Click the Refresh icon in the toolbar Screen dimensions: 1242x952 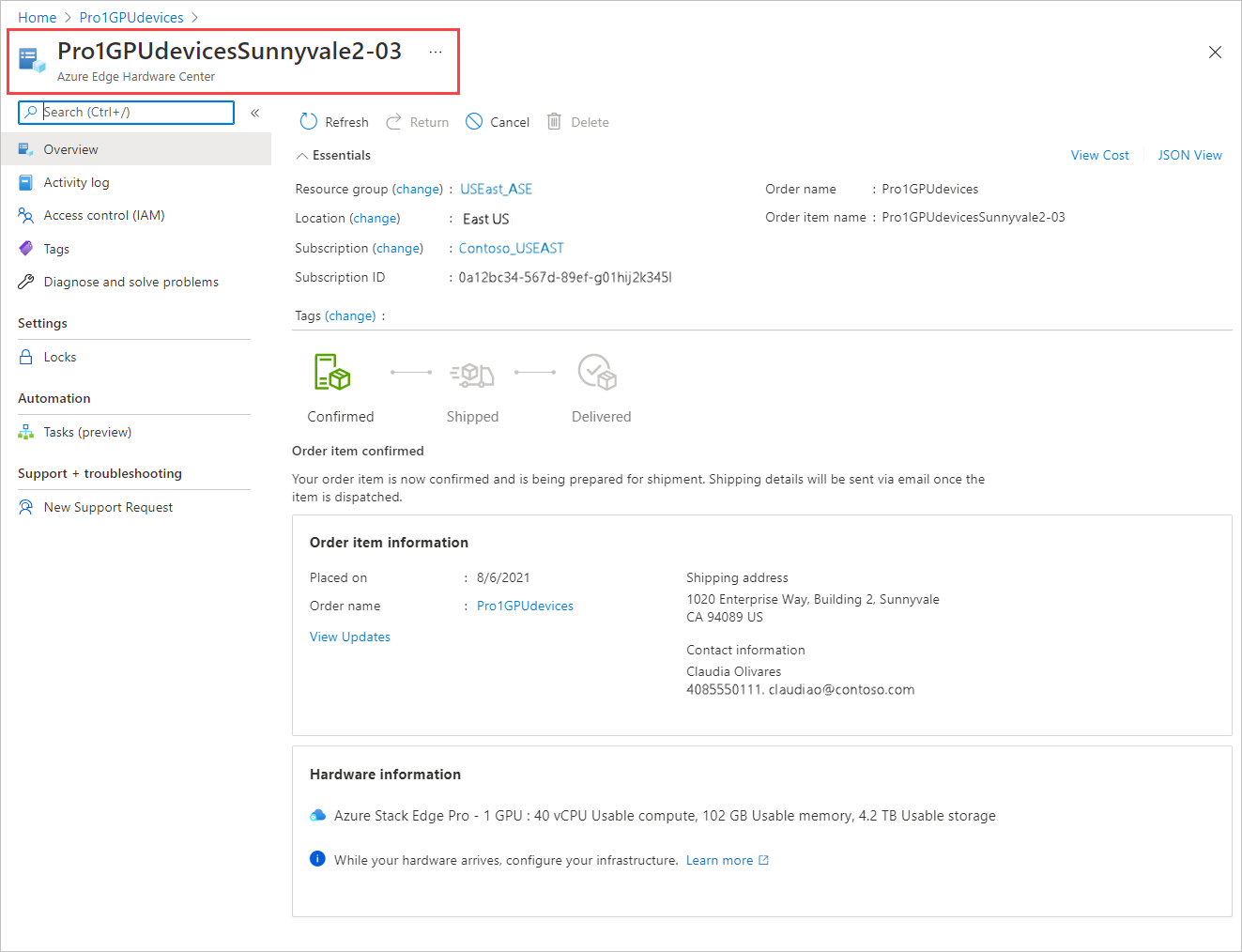tap(309, 121)
